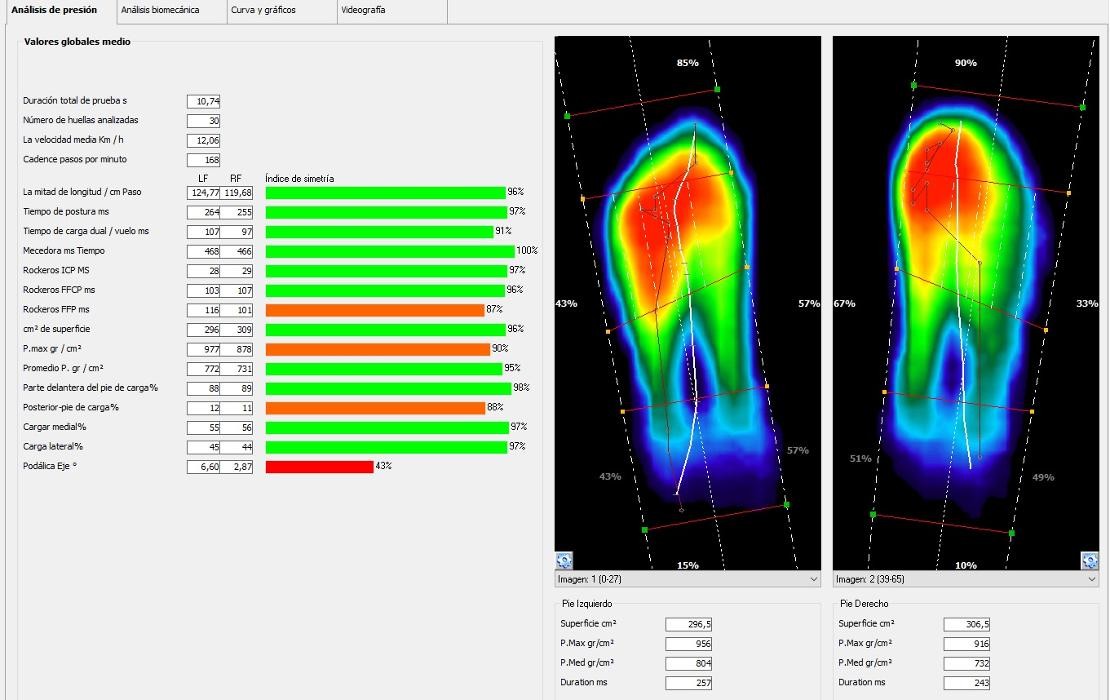Click the reset view icon on left foot image
1110x700 pixels.
tap(564, 561)
